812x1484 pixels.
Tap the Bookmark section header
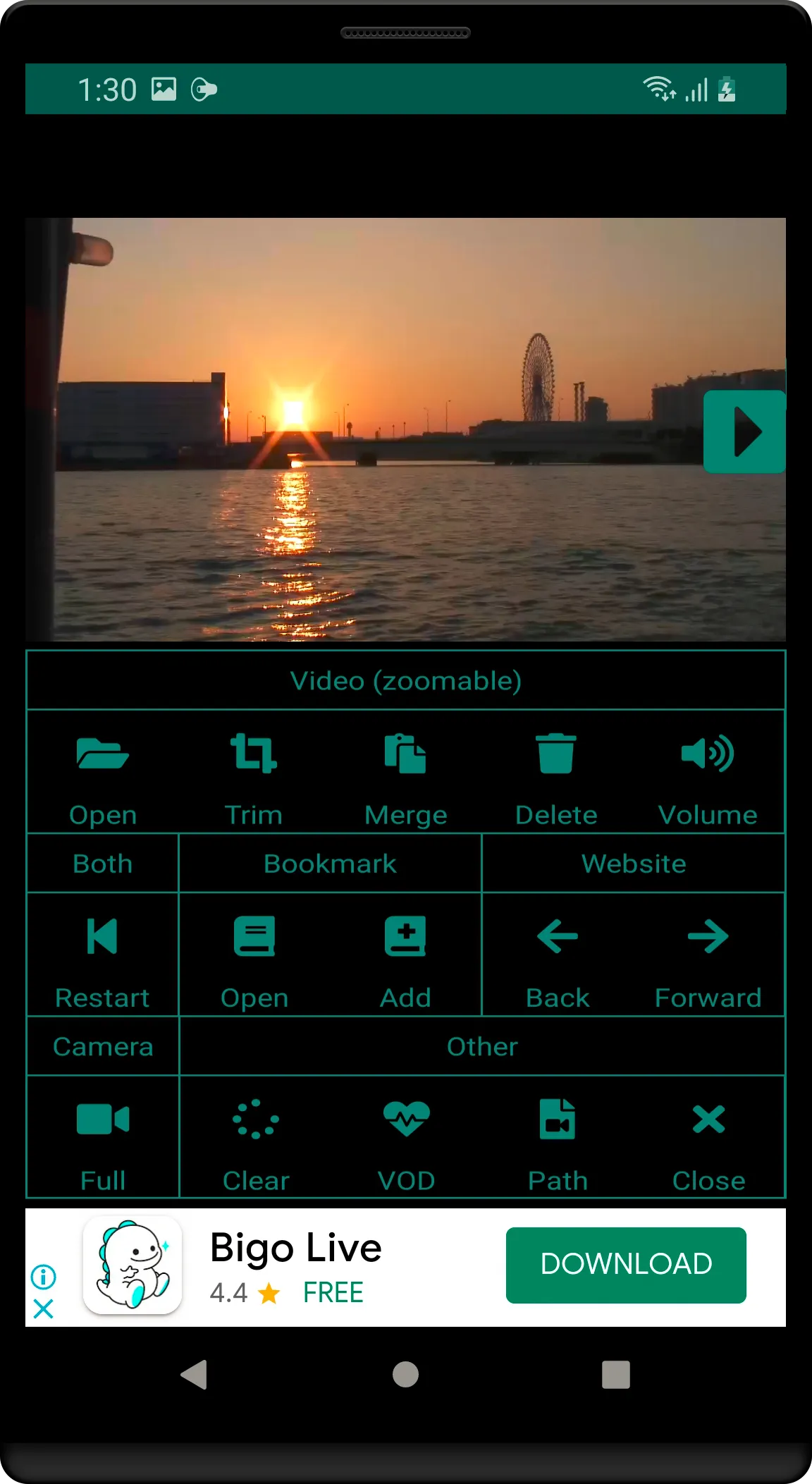pyautogui.click(x=330, y=864)
